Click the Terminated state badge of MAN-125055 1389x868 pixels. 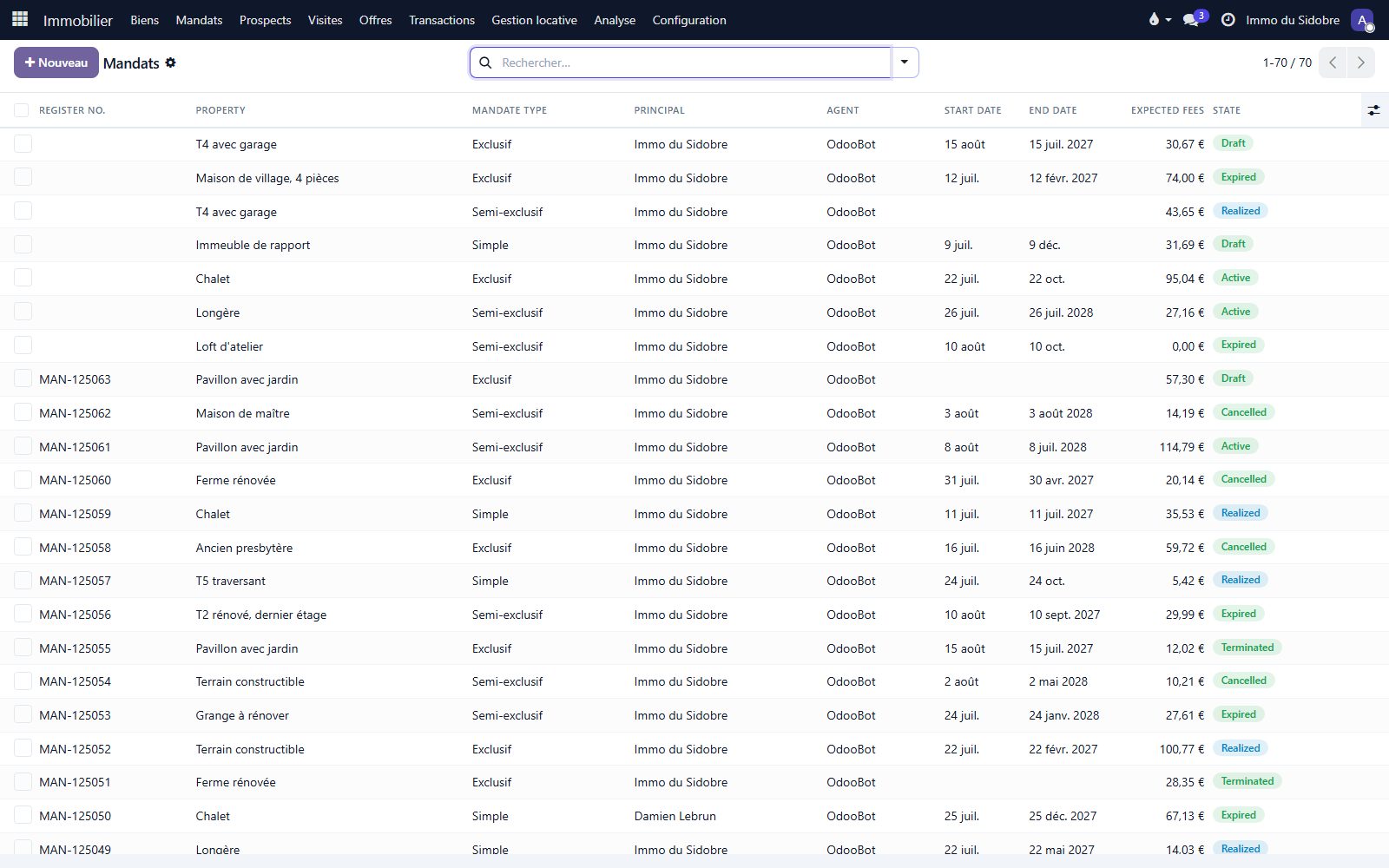pos(1247,648)
